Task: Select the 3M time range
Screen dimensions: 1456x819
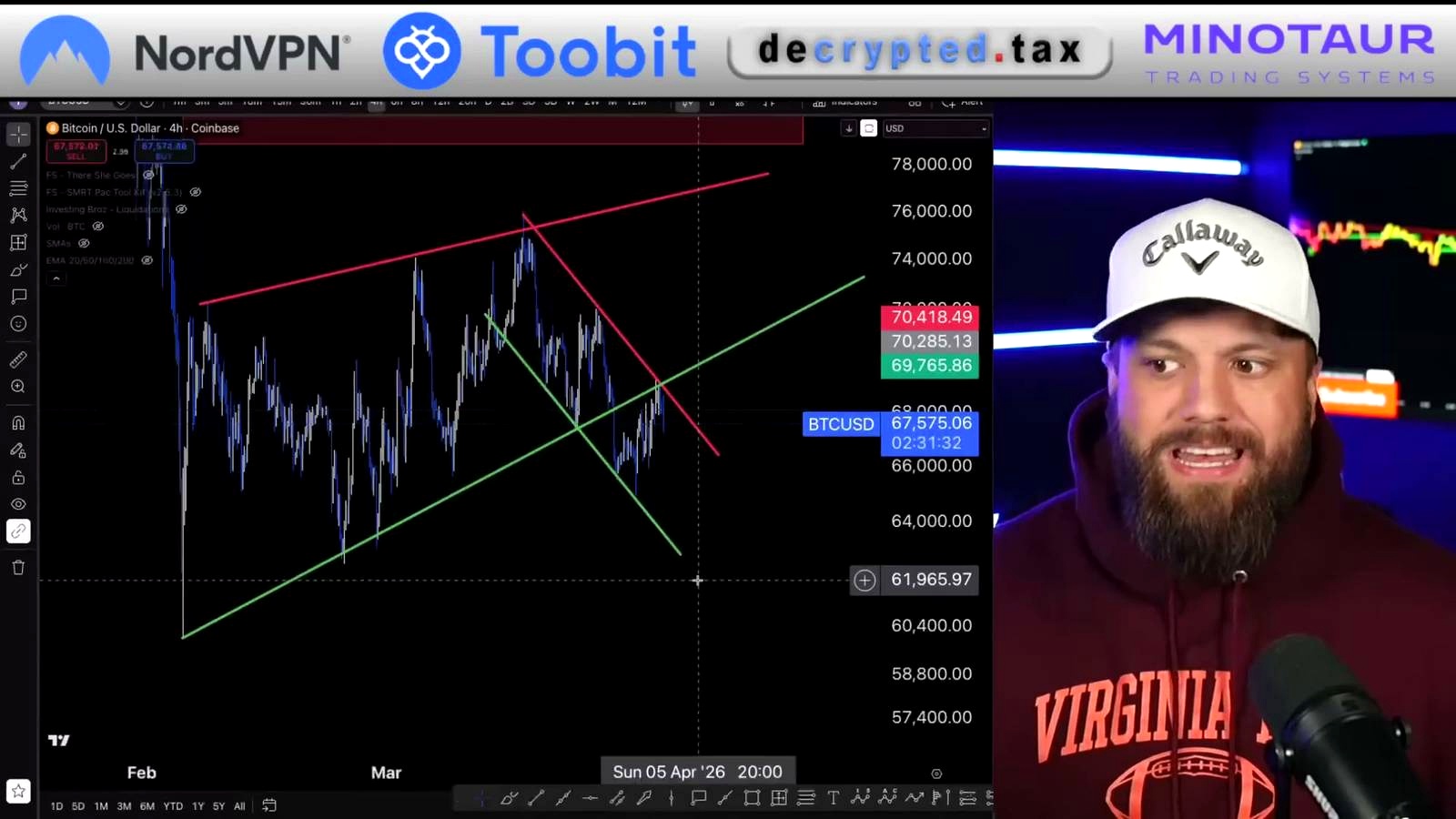Action: (x=124, y=806)
